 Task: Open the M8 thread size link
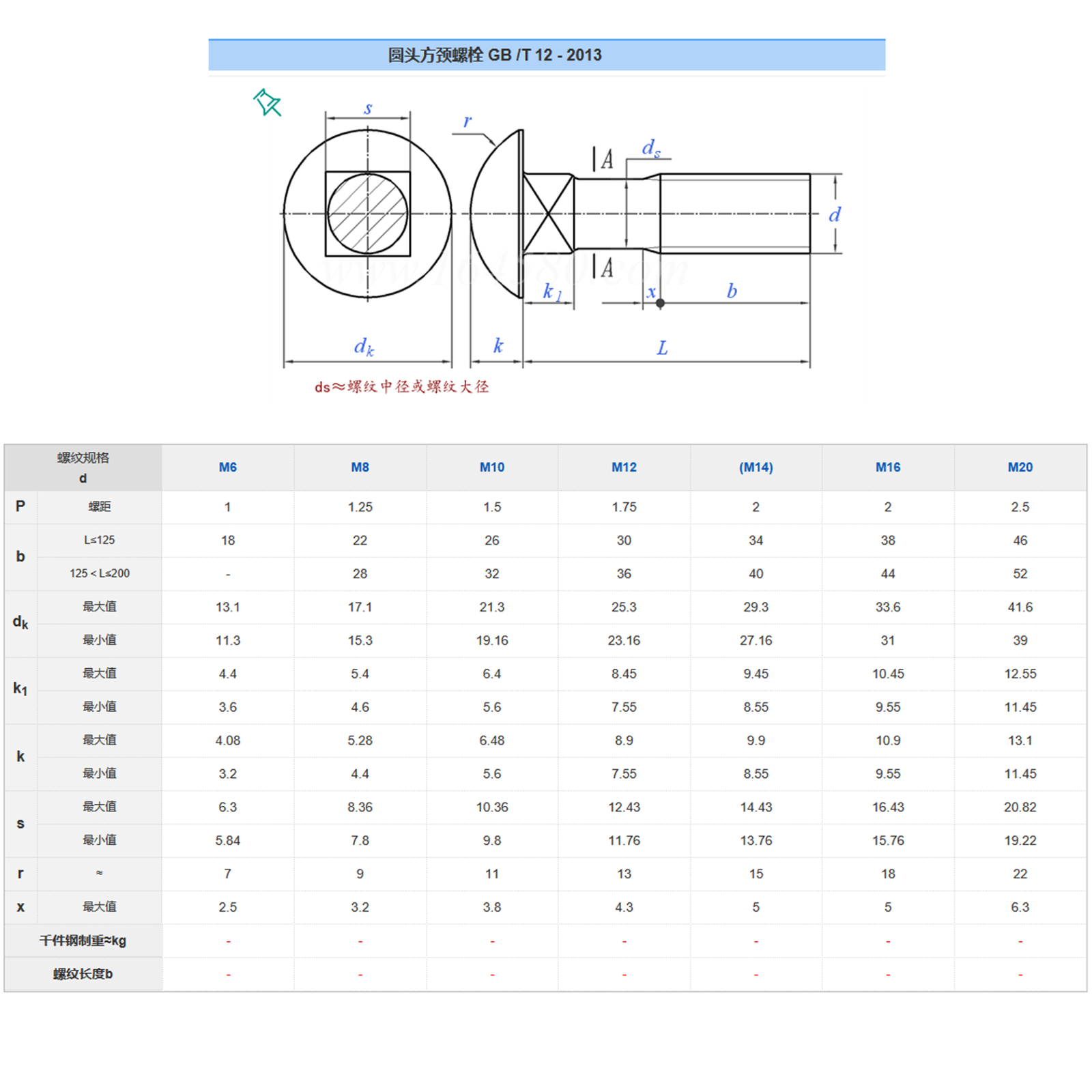[x=360, y=468]
